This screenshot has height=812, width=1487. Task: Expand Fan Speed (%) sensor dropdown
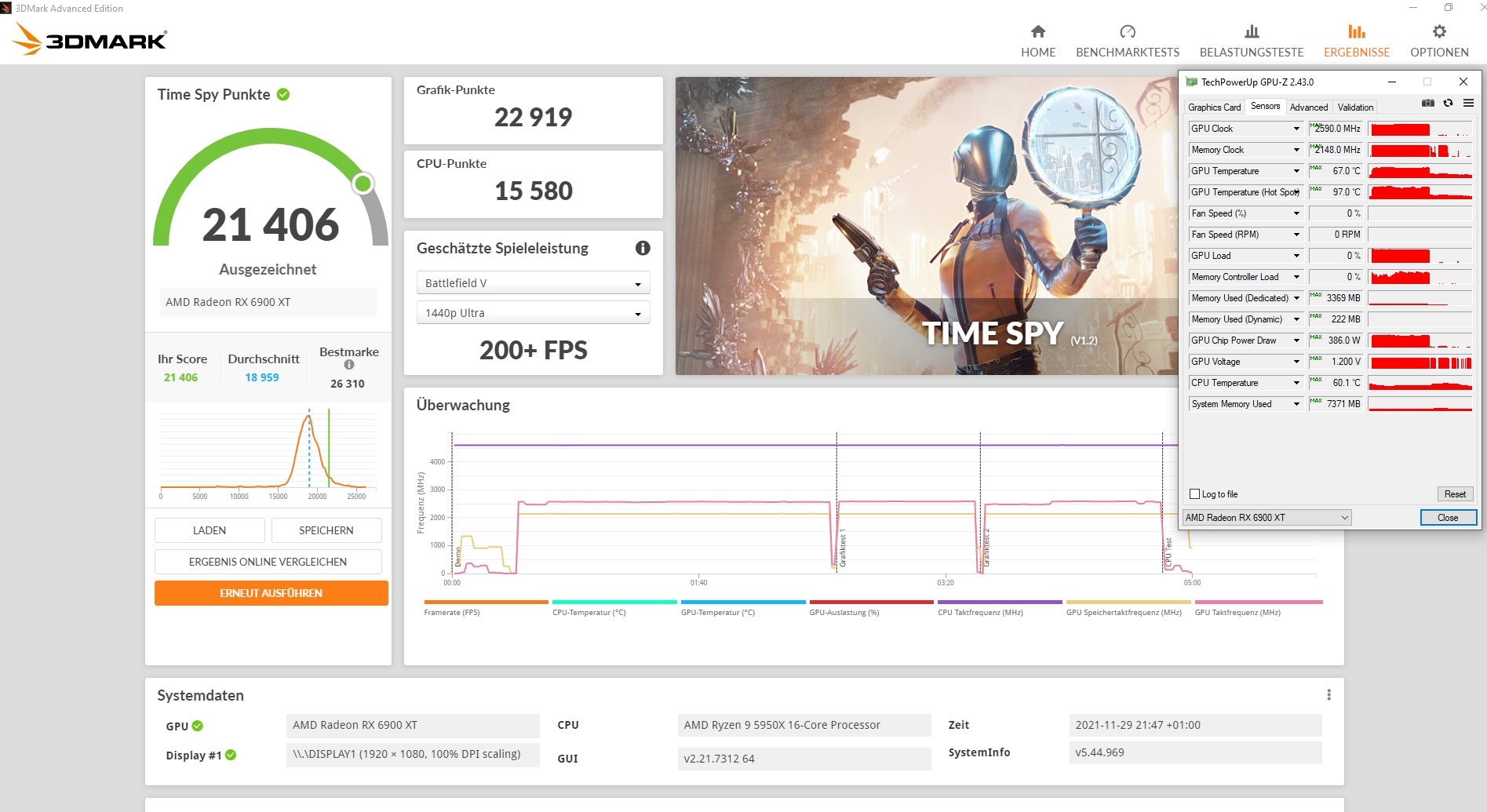tap(1296, 213)
